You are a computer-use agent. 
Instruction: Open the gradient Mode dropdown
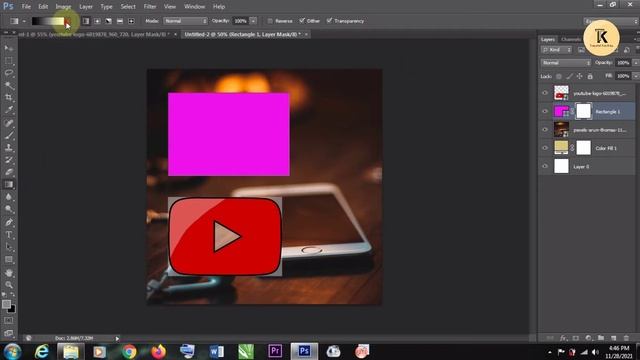click(x=185, y=21)
